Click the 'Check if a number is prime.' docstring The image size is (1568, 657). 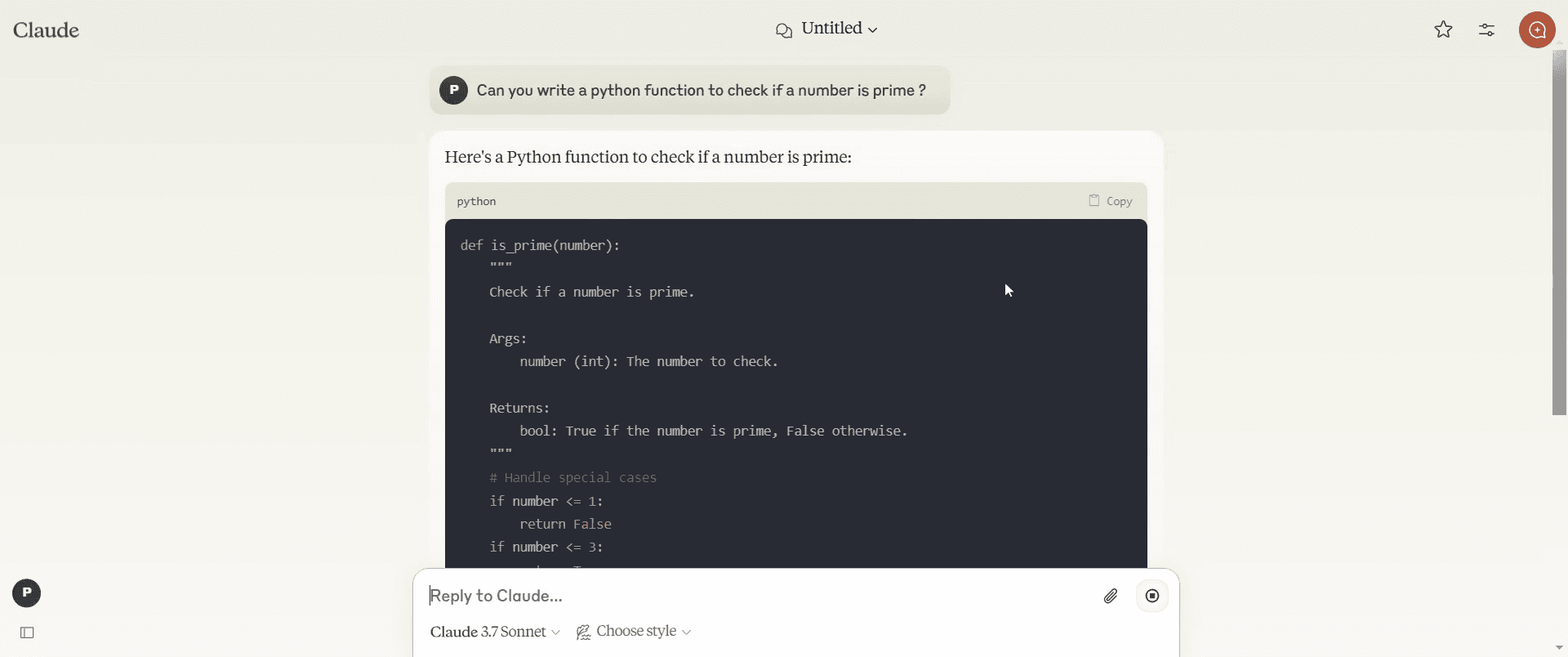point(591,293)
